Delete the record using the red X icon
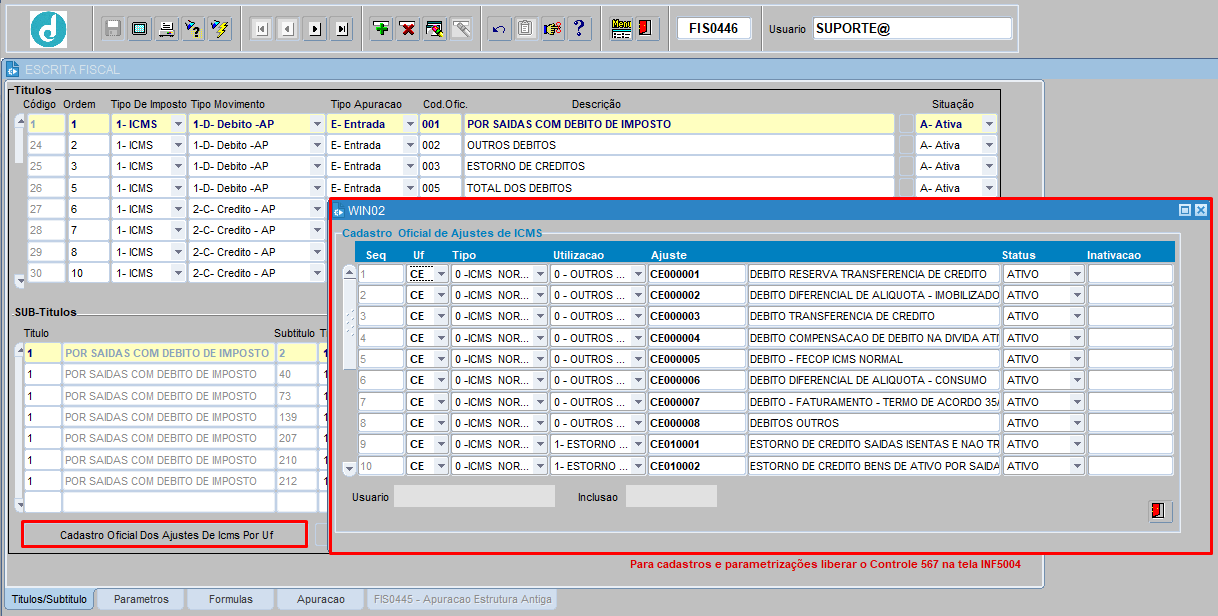 [405, 28]
